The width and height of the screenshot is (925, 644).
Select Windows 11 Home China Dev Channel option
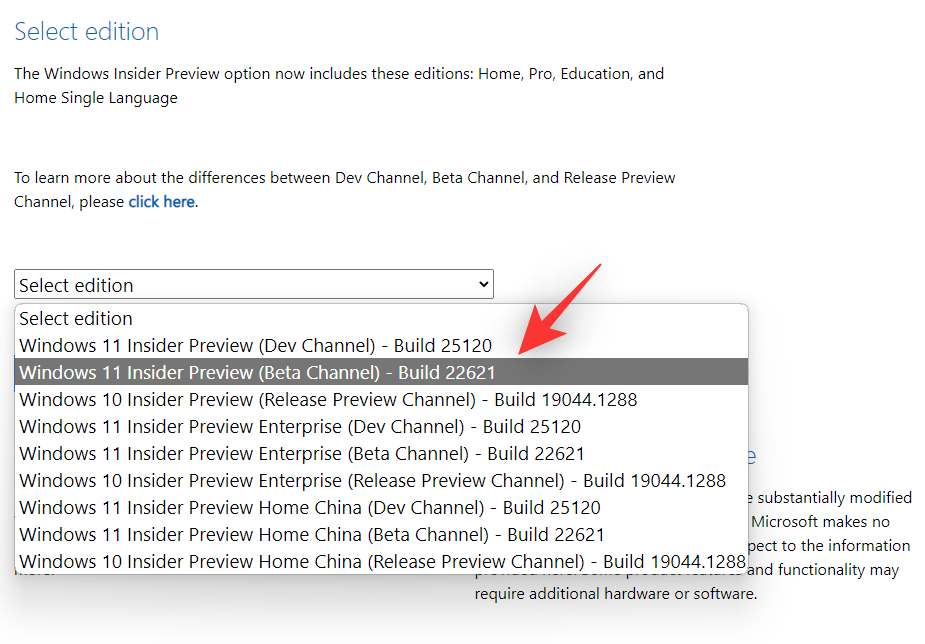[310, 508]
